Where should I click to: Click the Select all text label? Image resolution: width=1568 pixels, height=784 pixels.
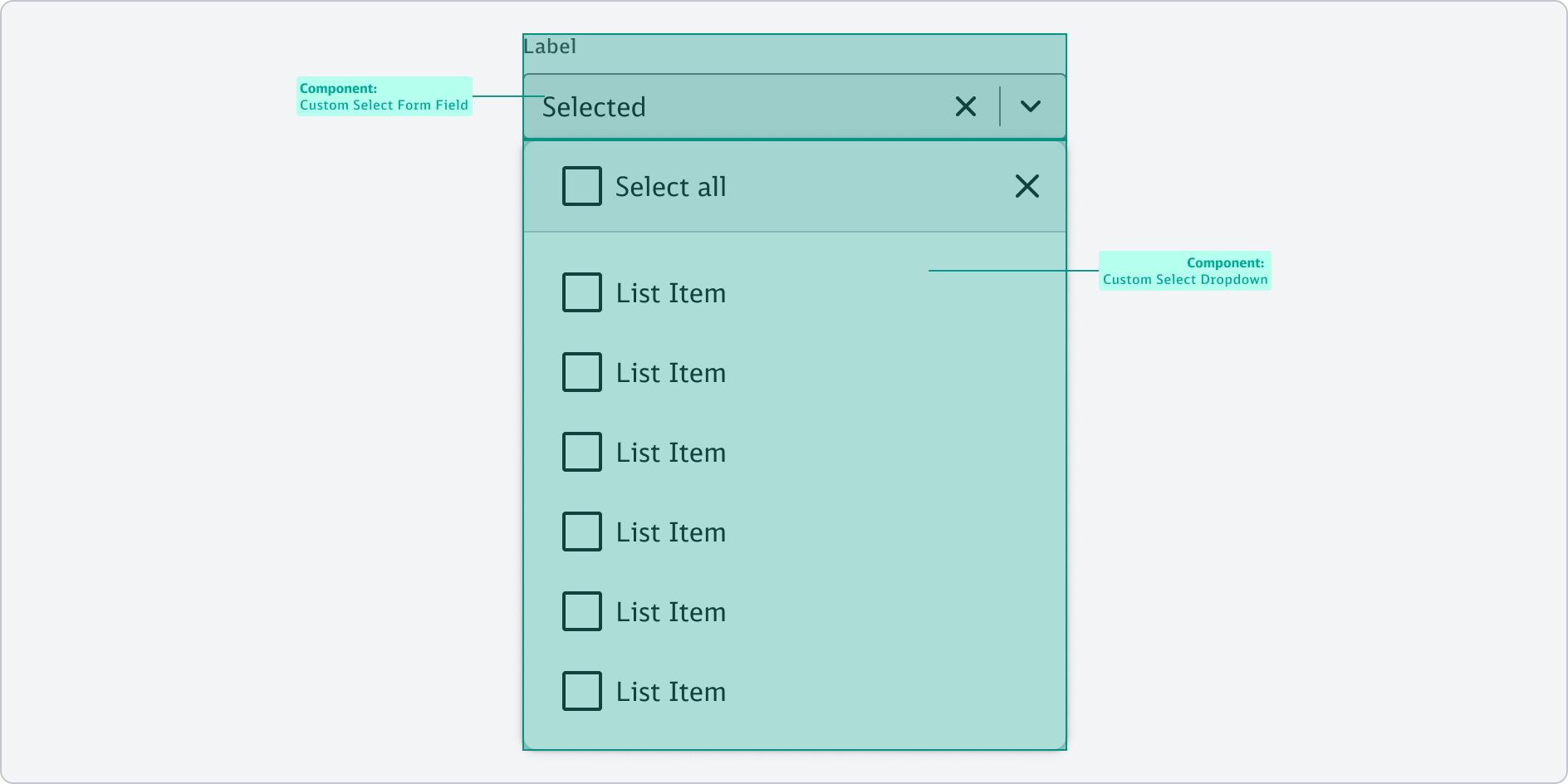coord(670,187)
